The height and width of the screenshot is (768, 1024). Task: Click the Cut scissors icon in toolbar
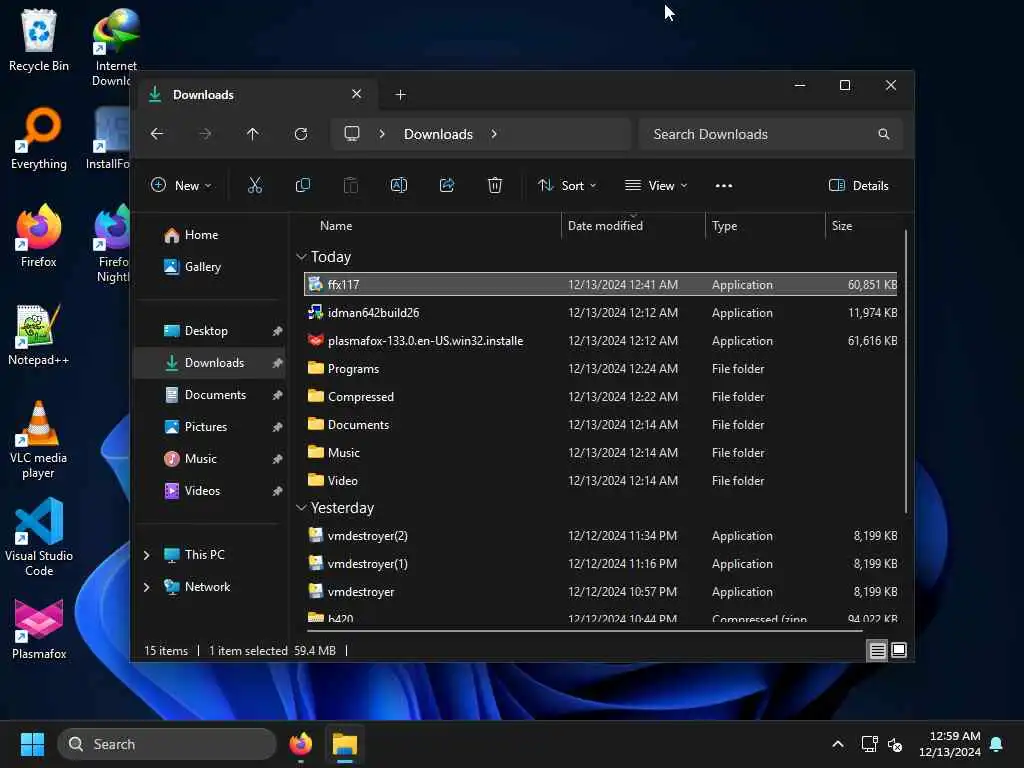click(x=255, y=186)
